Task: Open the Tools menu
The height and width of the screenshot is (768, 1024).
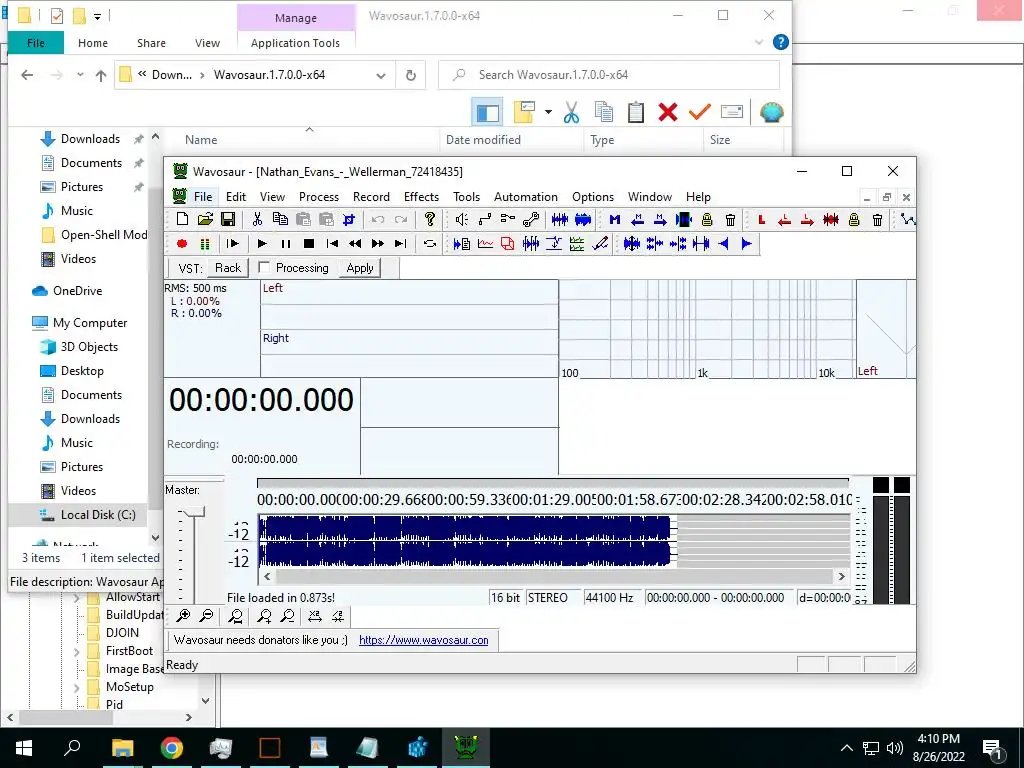Action: click(x=466, y=197)
